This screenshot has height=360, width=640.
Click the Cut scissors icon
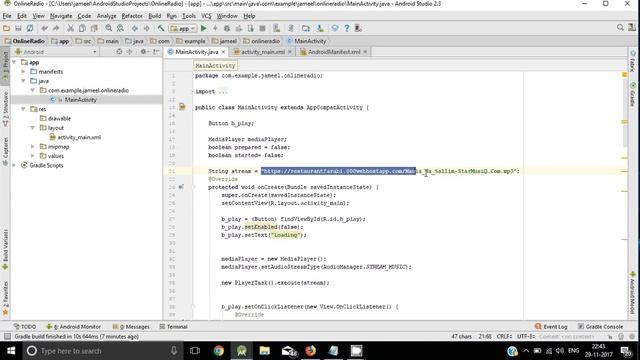pyautogui.click(x=71, y=28)
